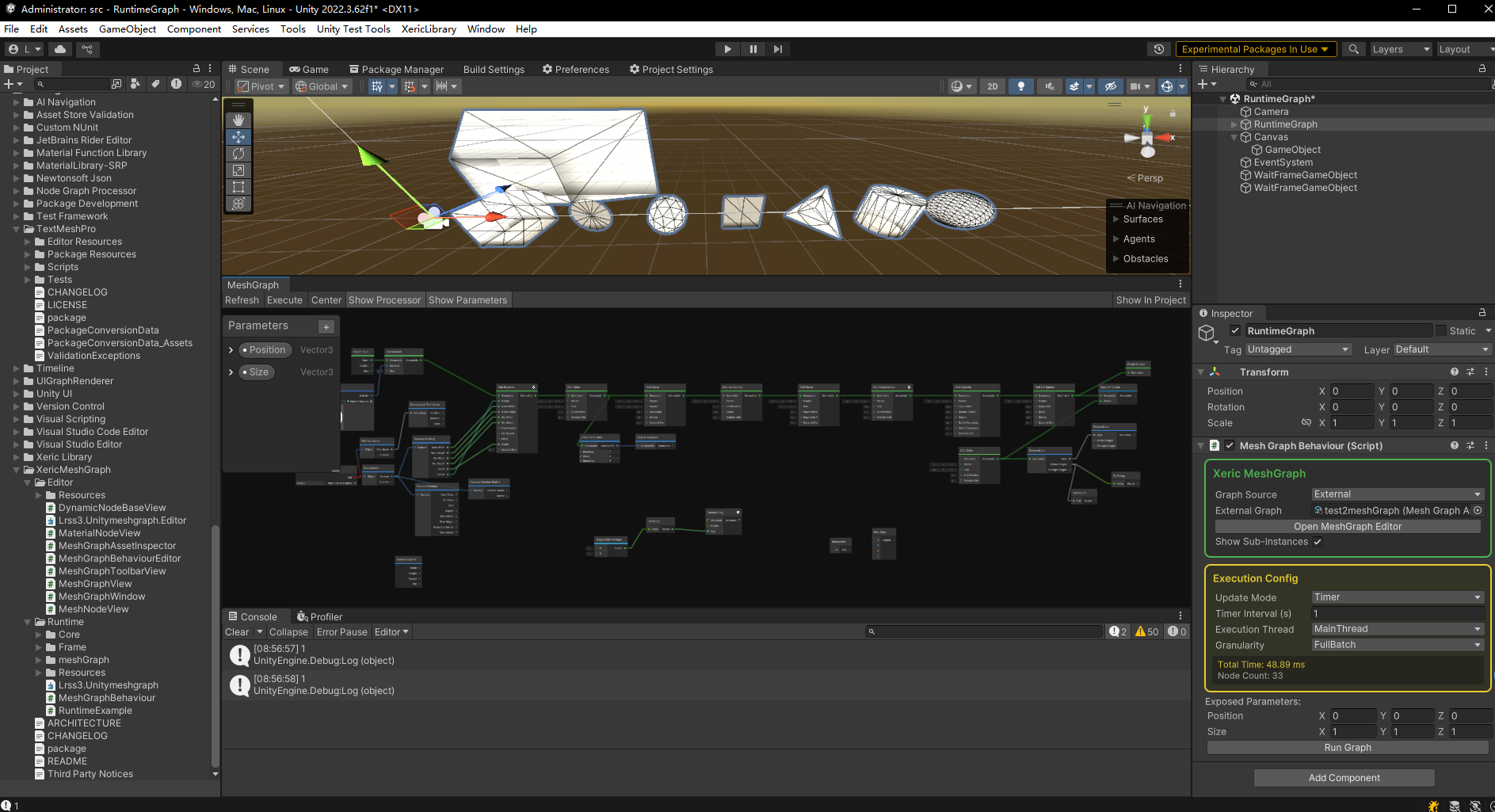Expand the Surfaces section in AI Navigation overlay
The width and height of the screenshot is (1495, 812).
coord(1116,219)
